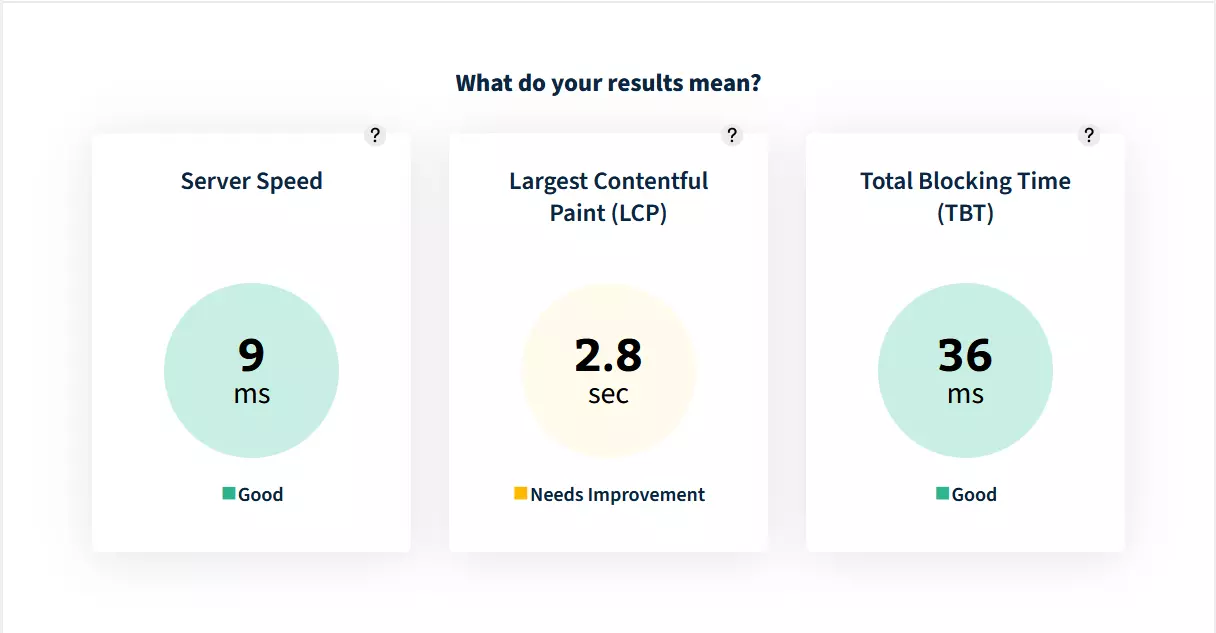Image resolution: width=1216 pixels, height=633 pixels.
Task: Click the number 36 in the TBT card
Action: (x=966, y=355)
